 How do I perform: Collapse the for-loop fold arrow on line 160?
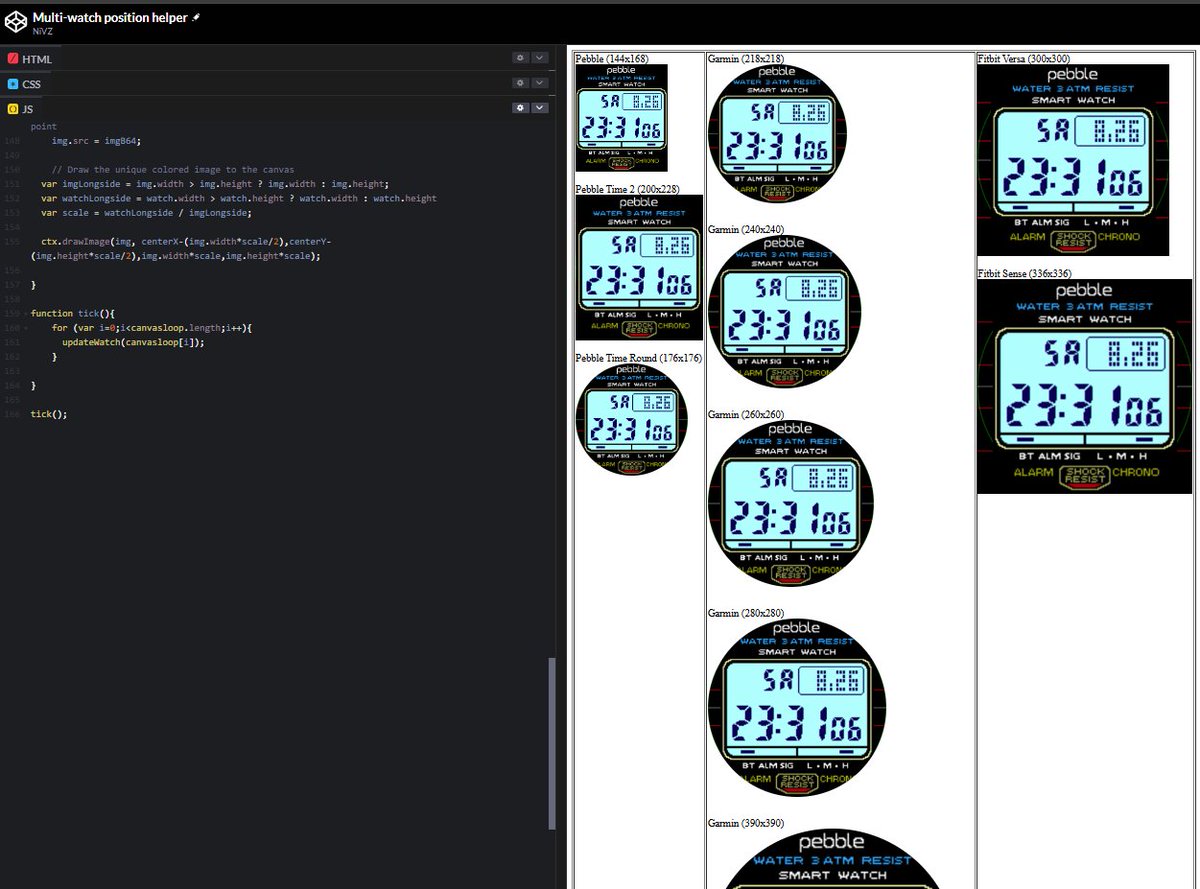pos(24,328)
